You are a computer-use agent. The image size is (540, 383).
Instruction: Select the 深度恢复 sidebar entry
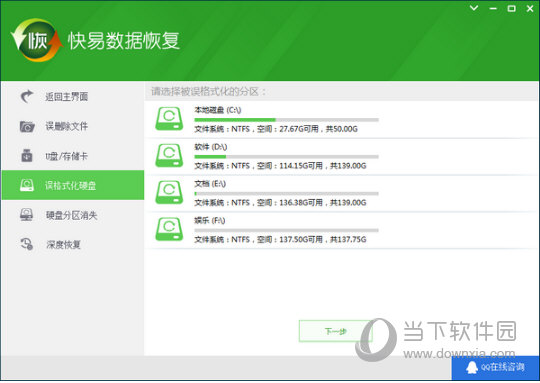pos(73,244)
